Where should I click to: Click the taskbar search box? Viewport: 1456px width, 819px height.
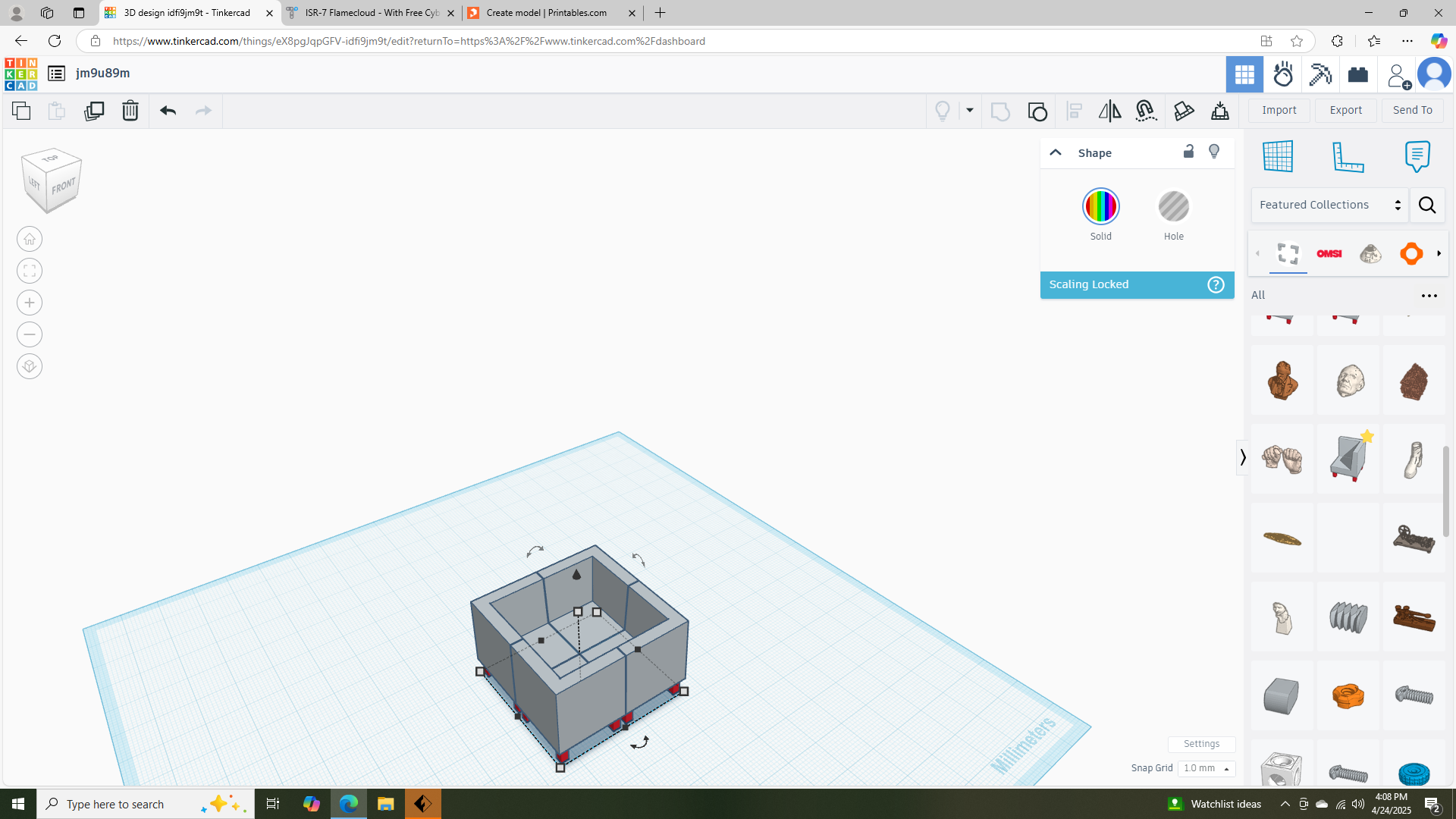click(x=144, y=804)
